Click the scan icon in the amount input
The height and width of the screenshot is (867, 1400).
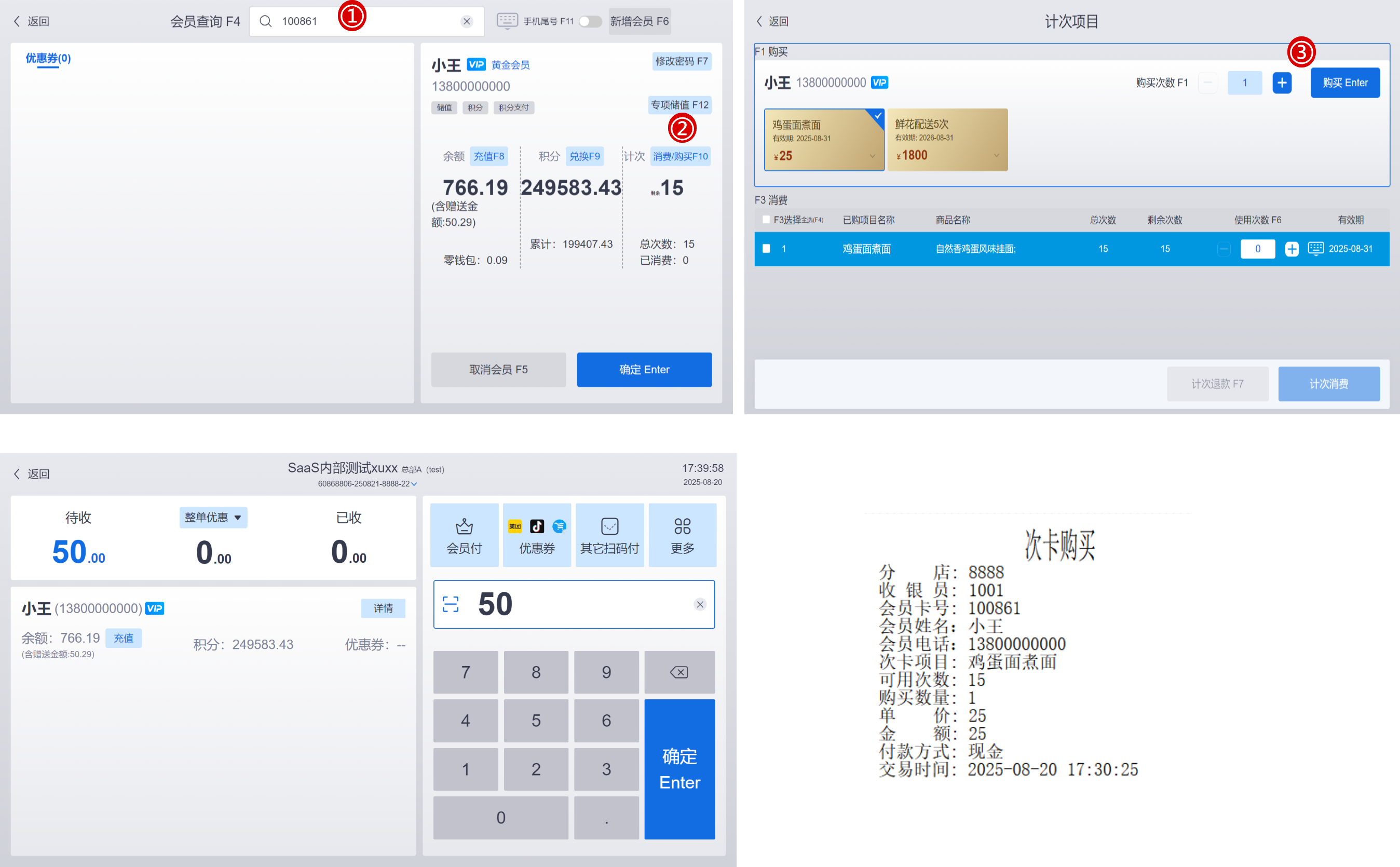point(451,604)
